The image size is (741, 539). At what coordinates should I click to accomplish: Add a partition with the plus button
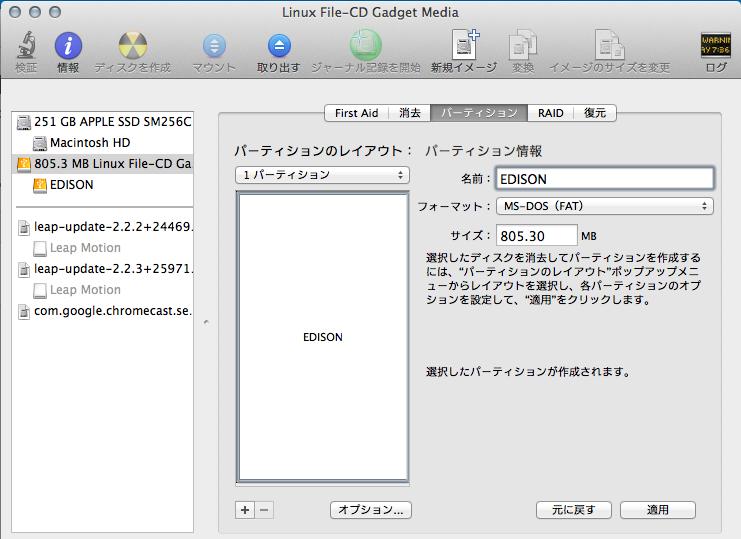245,510
